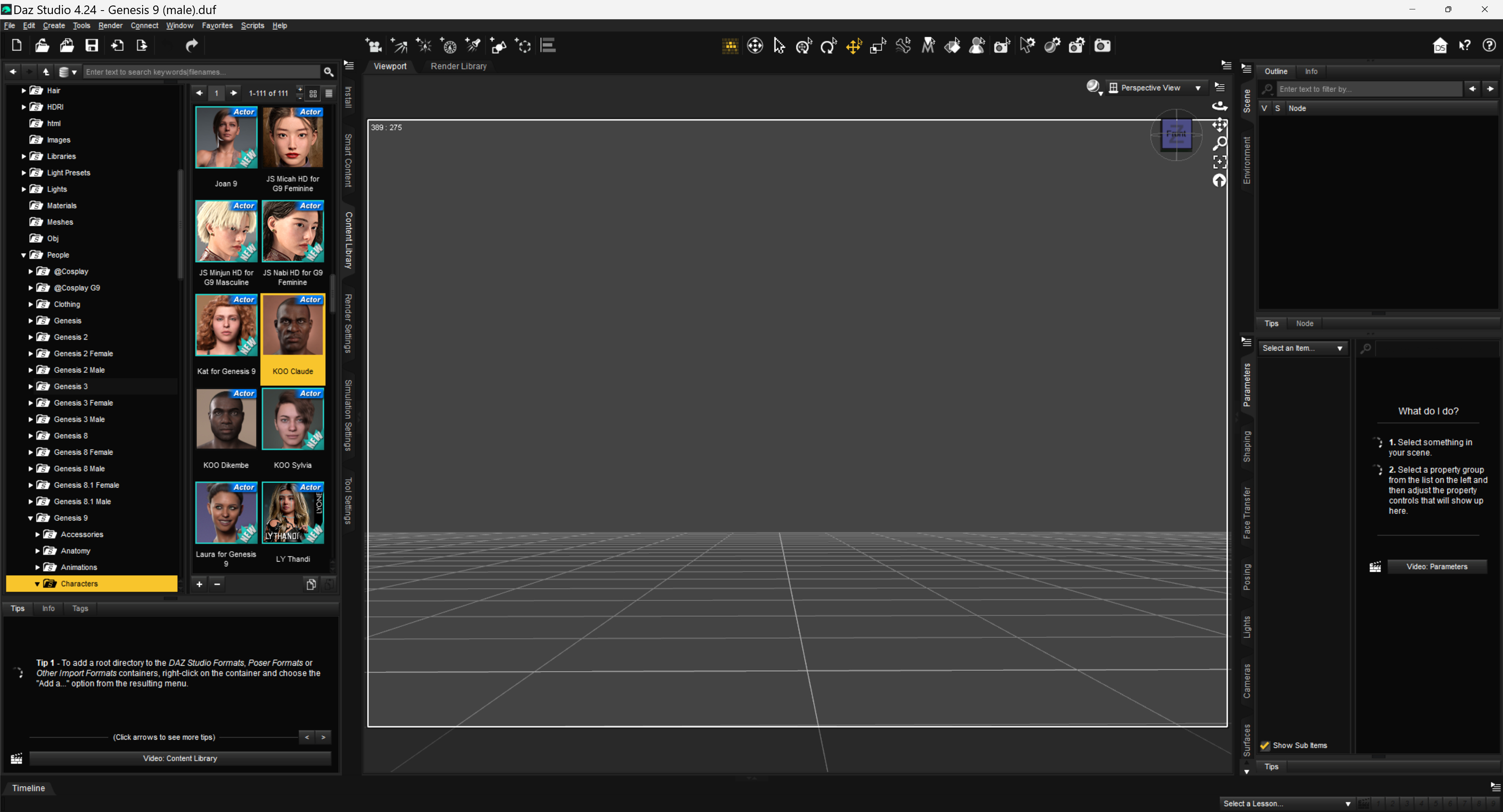This screenshot has height=812, width=1503.
Task: Switch the content pane to grid view
Action: click(x=313, y=94)
